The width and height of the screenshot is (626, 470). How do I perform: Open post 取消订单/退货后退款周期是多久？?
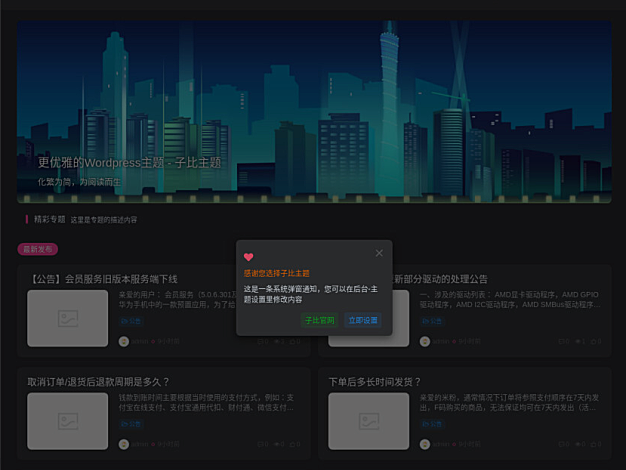pyautogui.click(x=99, y=382)
